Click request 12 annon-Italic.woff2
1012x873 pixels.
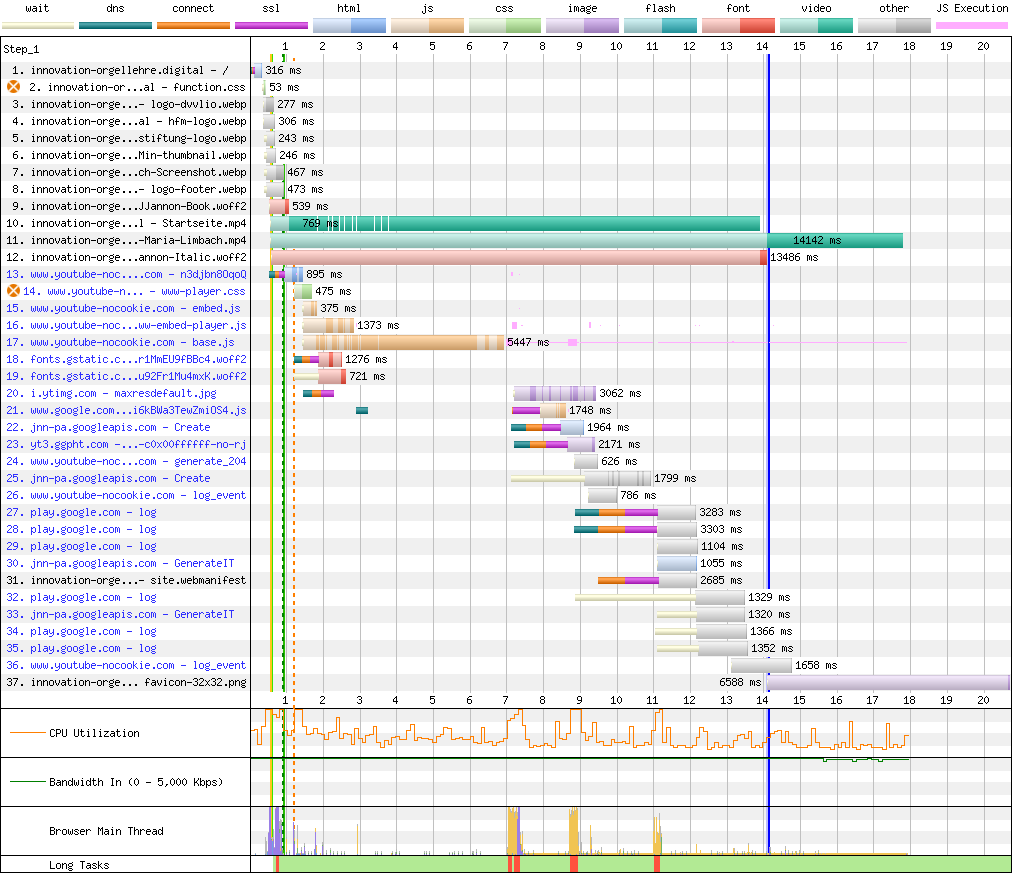click(x=126, y=257)
